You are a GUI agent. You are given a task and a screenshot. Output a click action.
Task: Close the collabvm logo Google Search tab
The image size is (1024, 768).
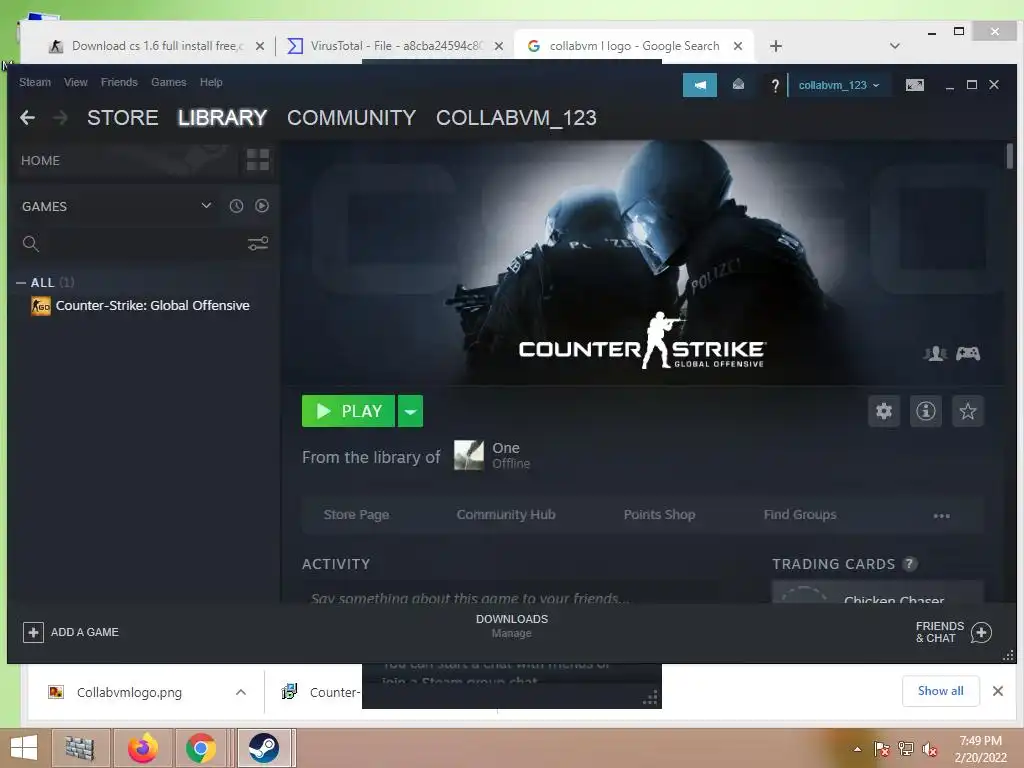tap(737, 46)
